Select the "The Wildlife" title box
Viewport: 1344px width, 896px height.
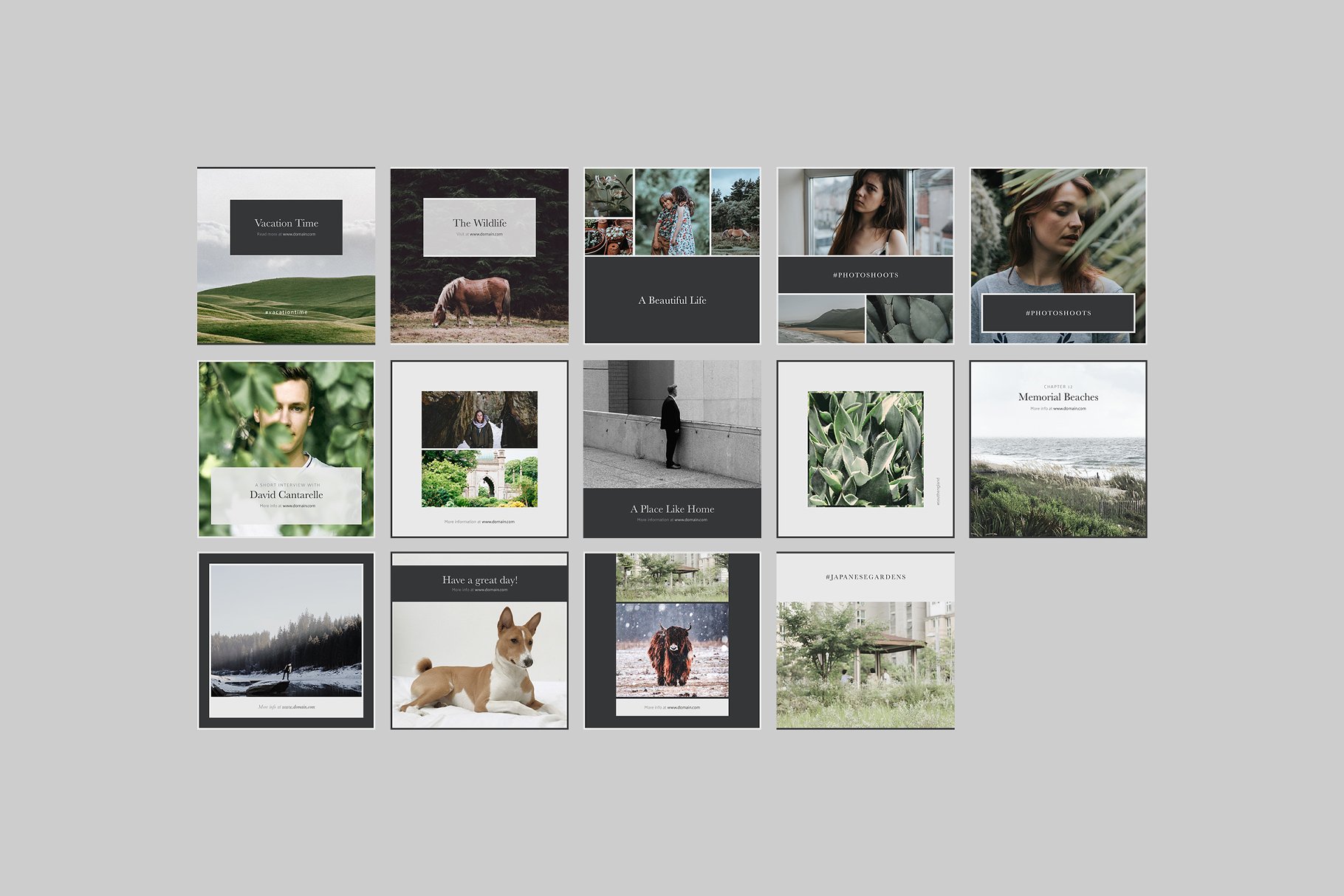tap(479, 227)
